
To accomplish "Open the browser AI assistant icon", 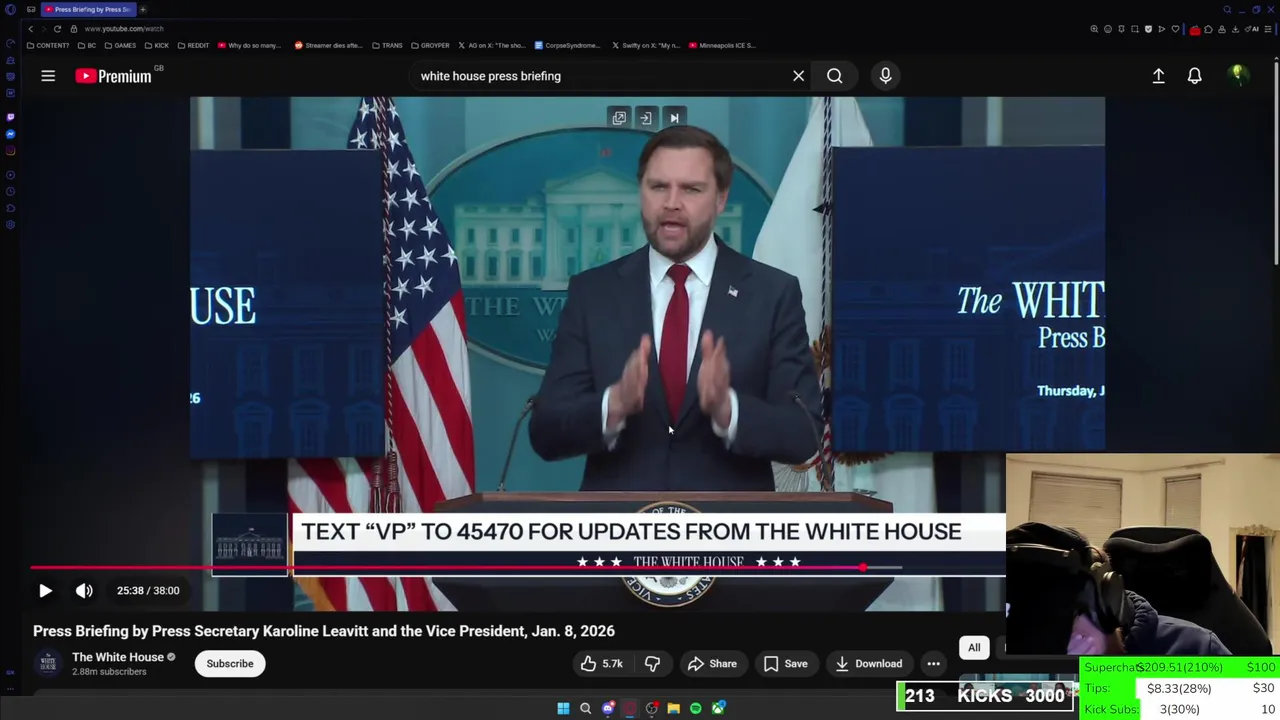I will pyautogui.click(x=1252, y=29).
